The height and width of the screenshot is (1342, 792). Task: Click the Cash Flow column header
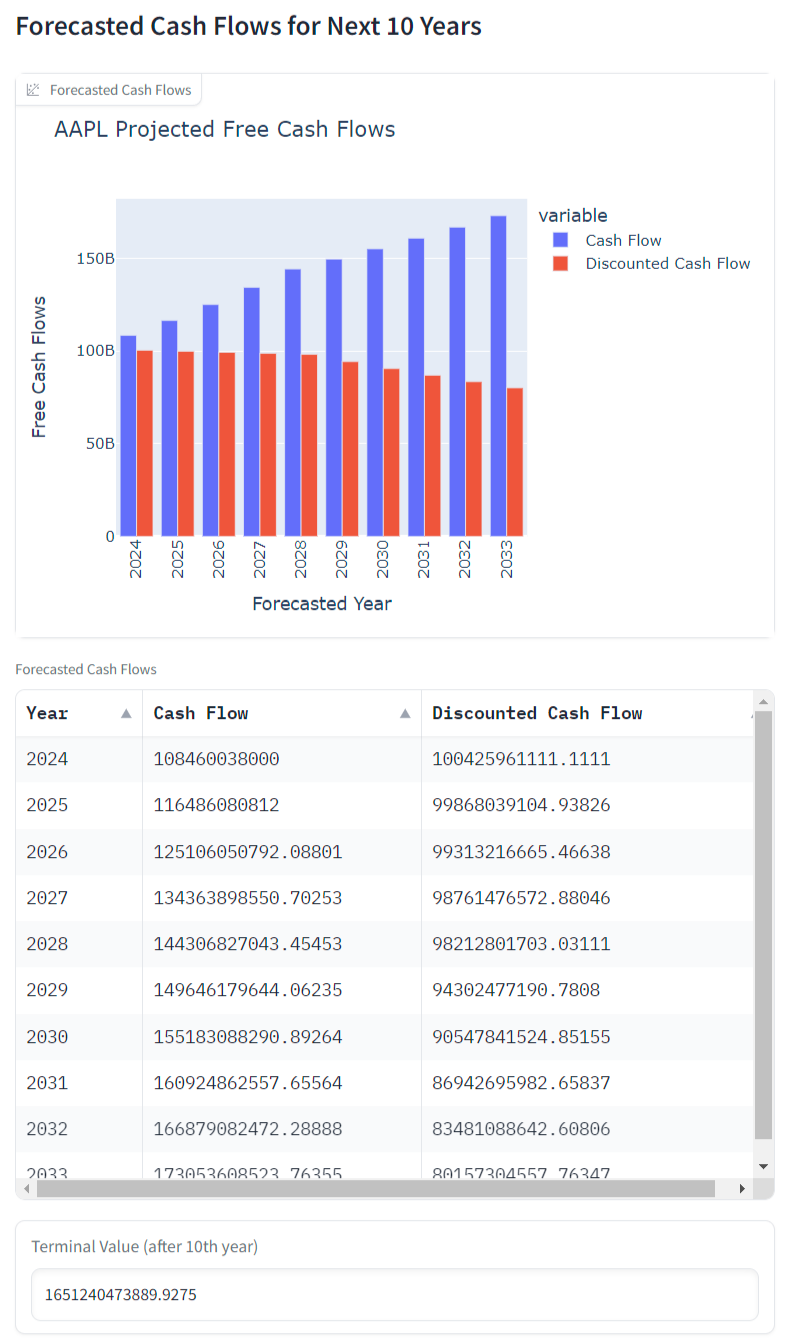[282, 714]
